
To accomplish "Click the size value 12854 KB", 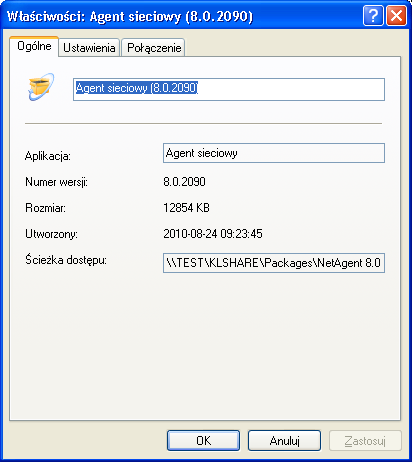I will click(x=186, y=208).
